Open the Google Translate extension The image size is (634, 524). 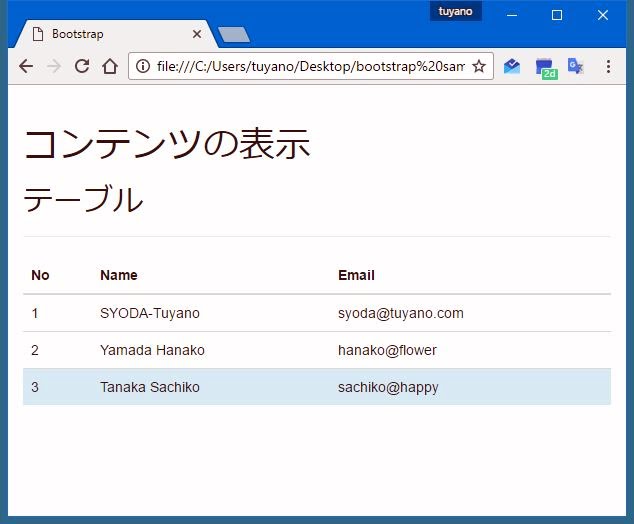575,66
